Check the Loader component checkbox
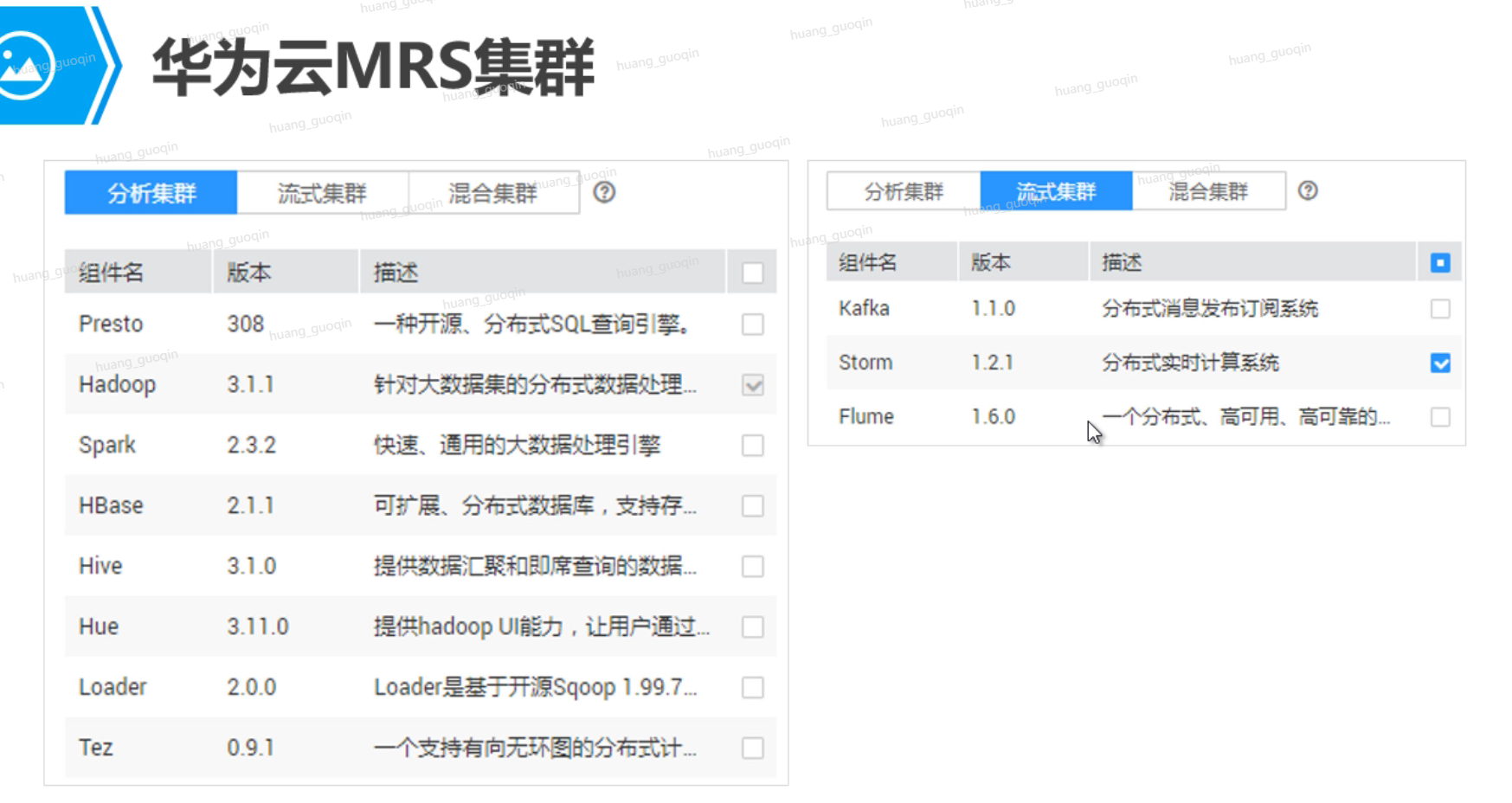 (753, 688)
